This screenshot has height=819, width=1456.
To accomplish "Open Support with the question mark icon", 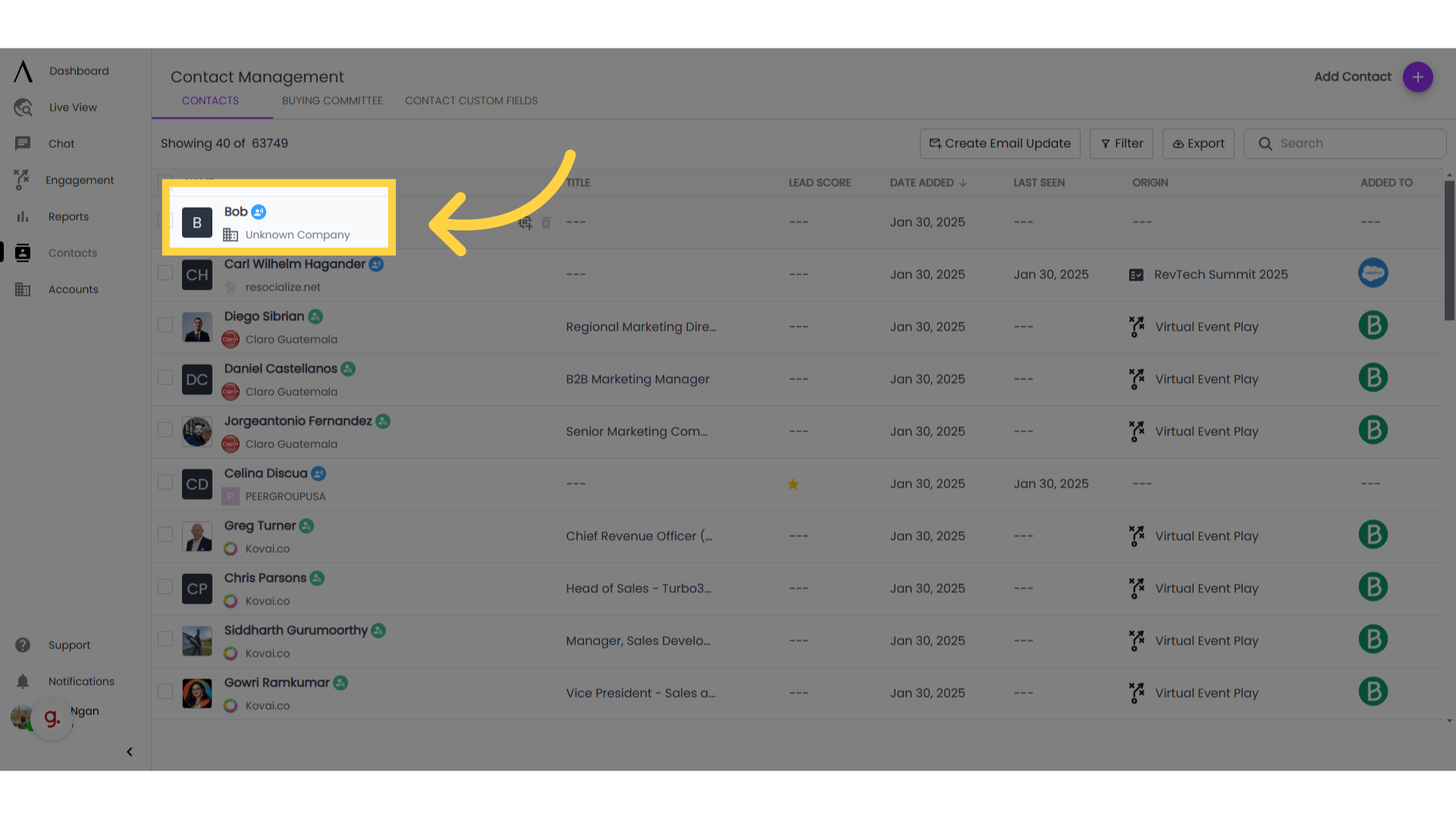I will coord(23,645).
